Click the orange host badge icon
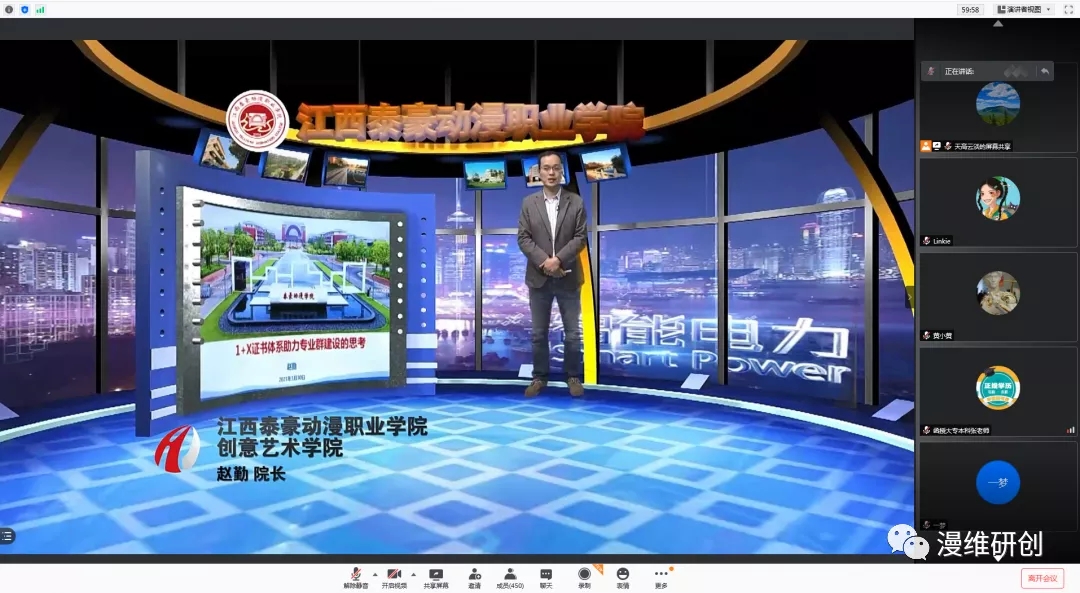This screenshot has height=593, width=1080. click(926, 146)
